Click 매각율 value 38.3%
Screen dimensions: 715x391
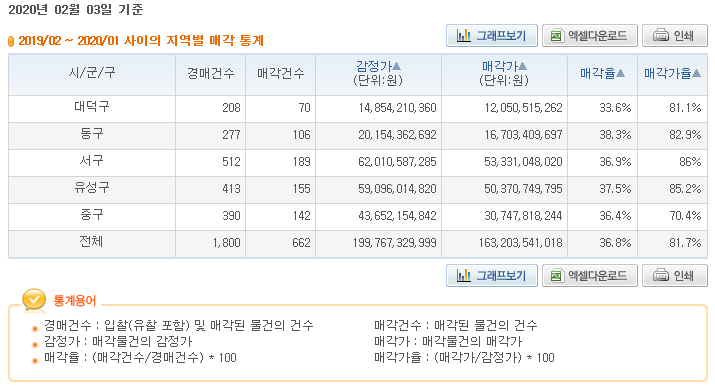tap(615, 135)
